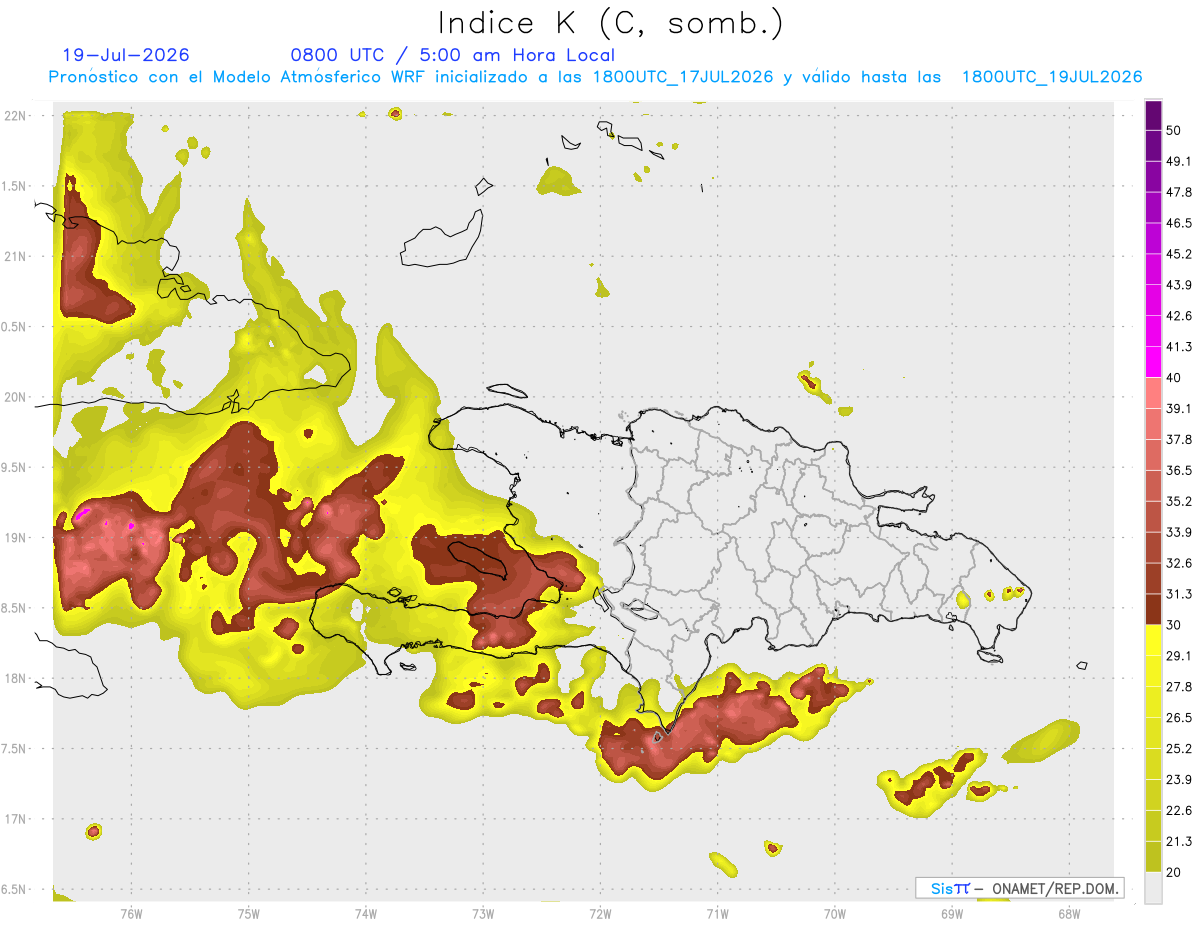1200x927 pixels.
Task: Click the "20N" latitude label
Action: coord(15,397)
